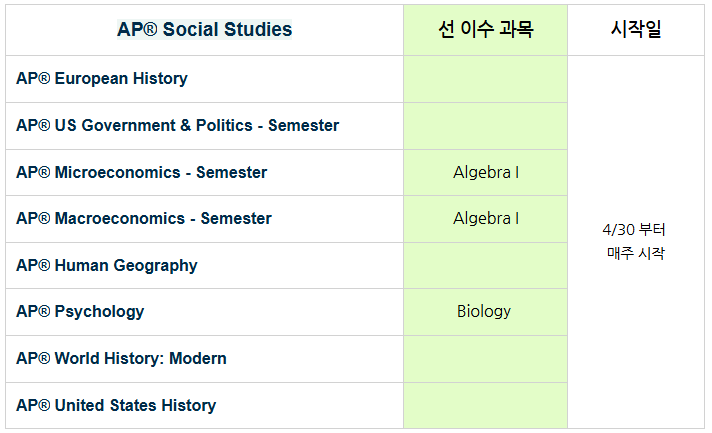Click AP® Human Geography course

(107, 266)
